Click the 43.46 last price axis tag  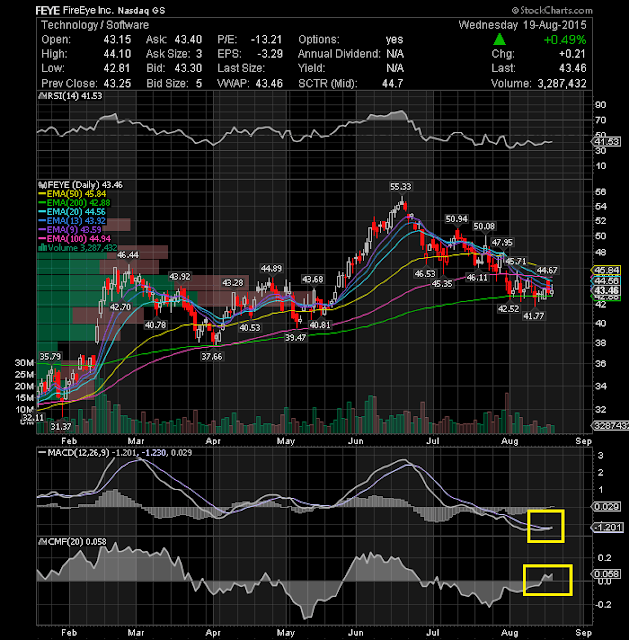[x=607, y=291]
